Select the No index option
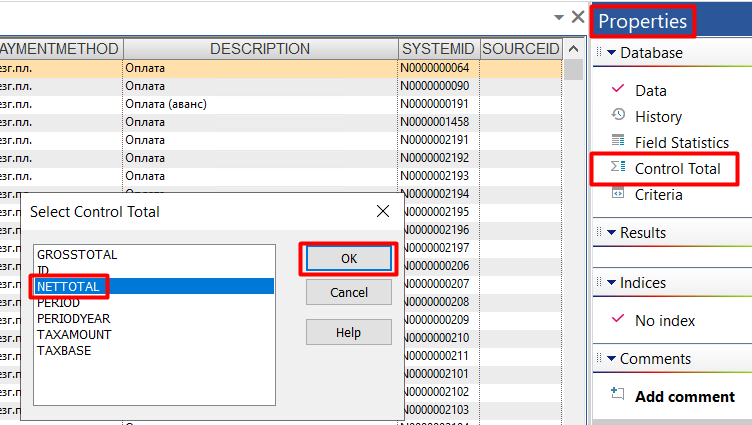 click(665, 320)
